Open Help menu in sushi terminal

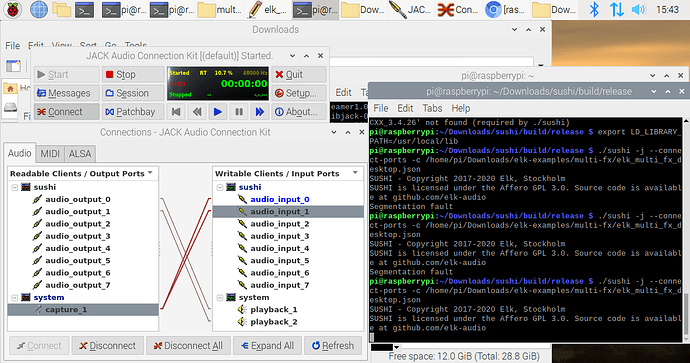(461, 108)
